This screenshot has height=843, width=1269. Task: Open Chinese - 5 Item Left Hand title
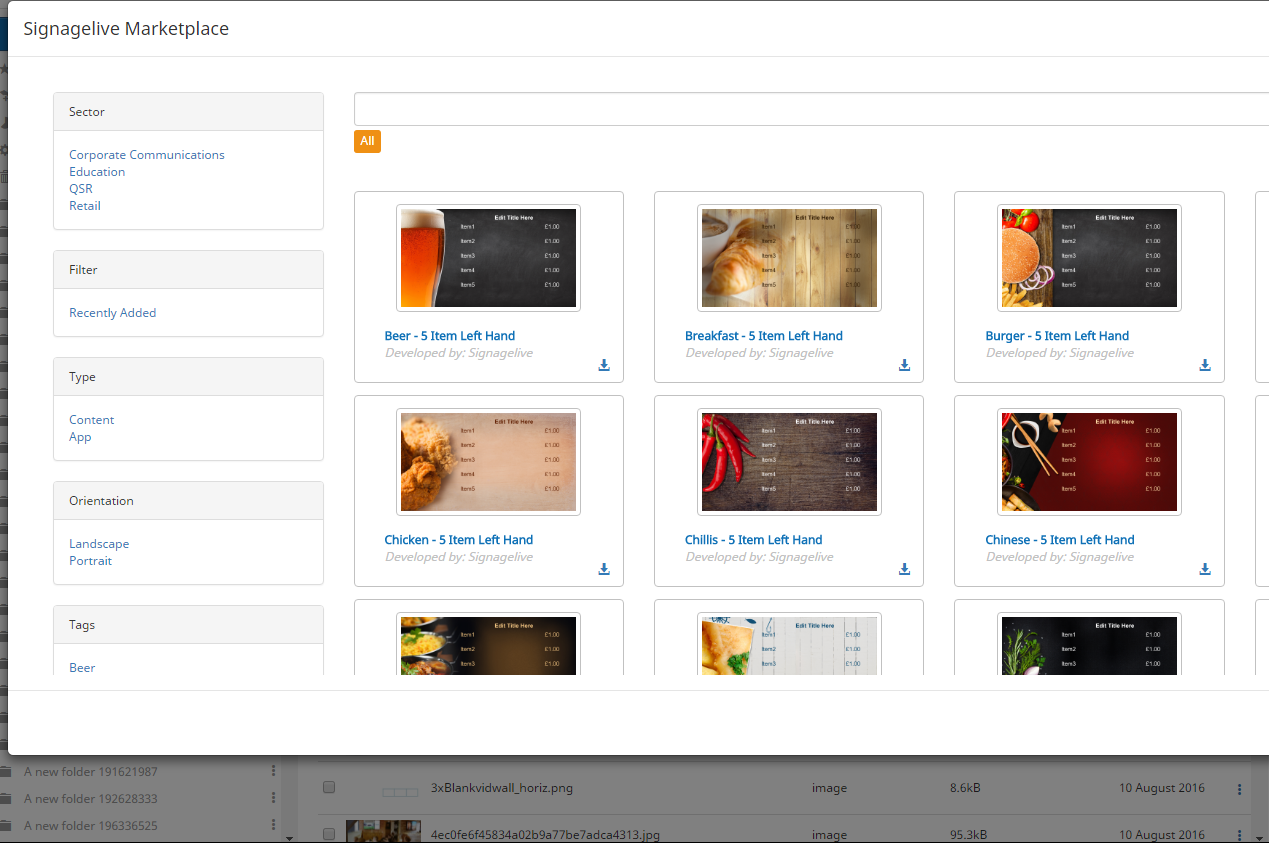(x=1060, y=540)
